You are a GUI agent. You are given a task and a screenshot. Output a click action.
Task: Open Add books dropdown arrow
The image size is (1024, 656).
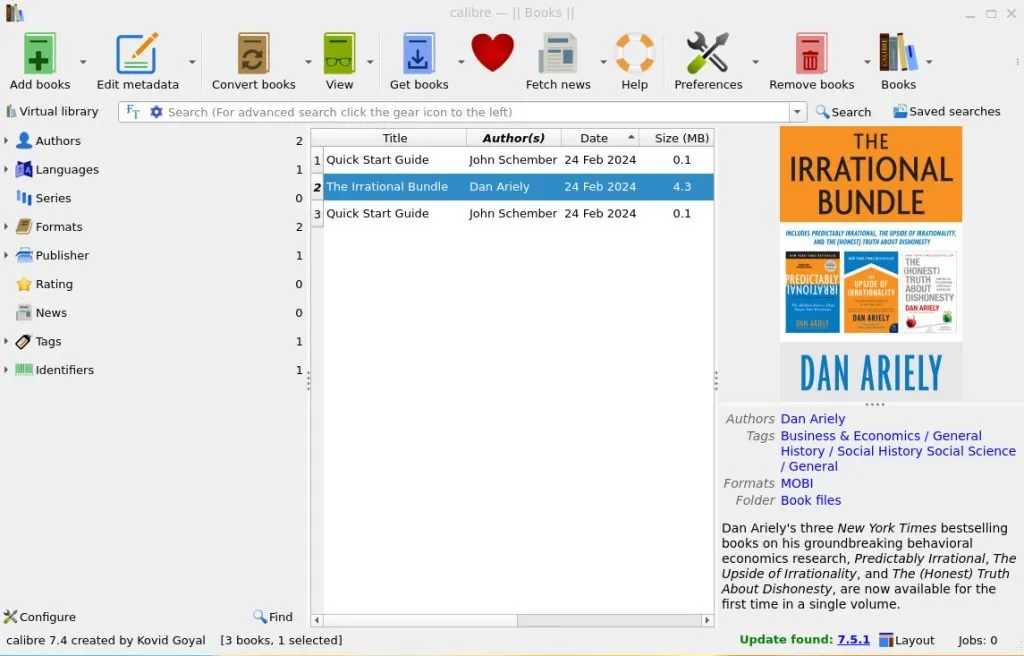click(83, 62)
